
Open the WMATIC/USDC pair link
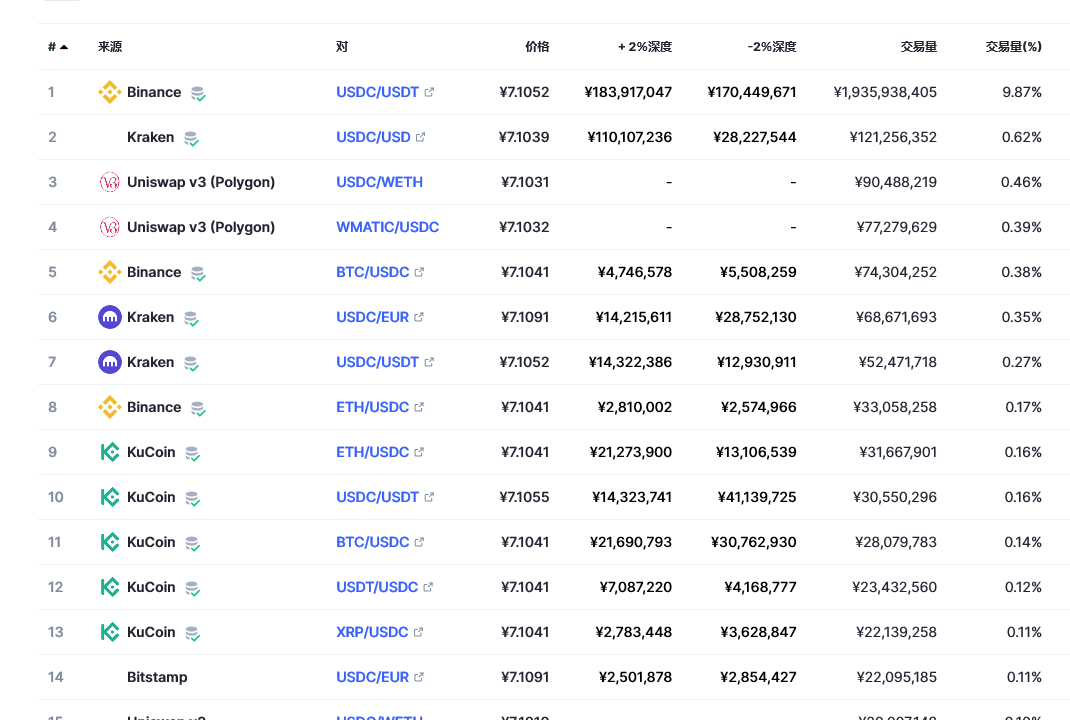(388, 227)
